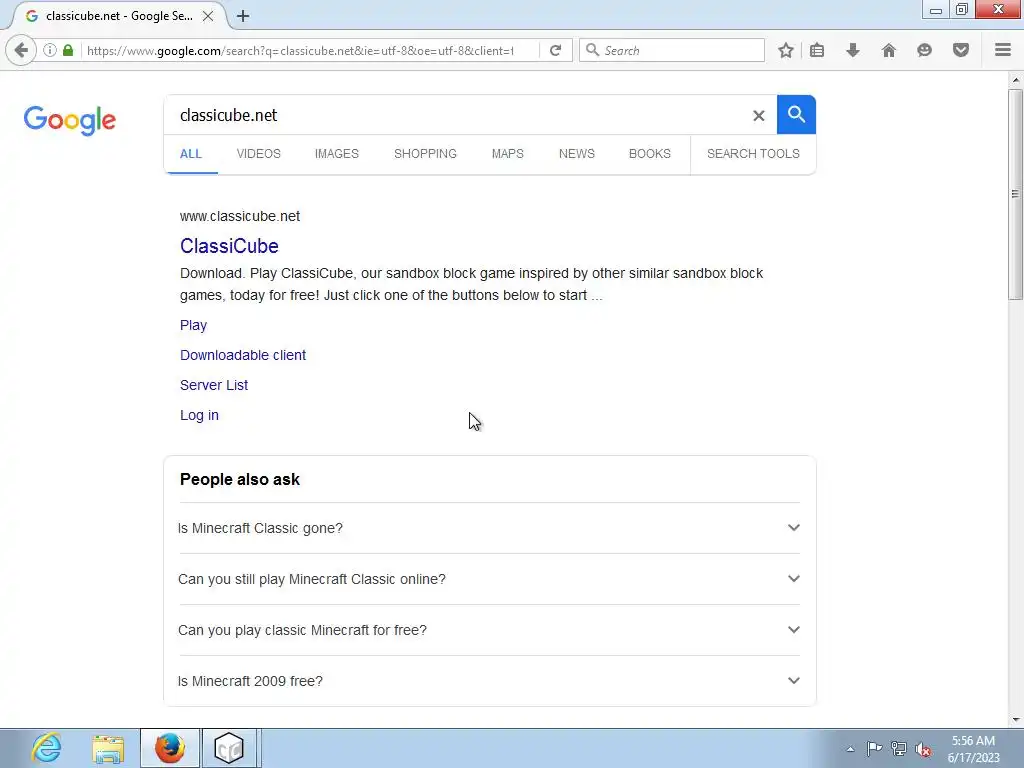
Task: Click the www.classicube.net result URL text
Action: 240,216
